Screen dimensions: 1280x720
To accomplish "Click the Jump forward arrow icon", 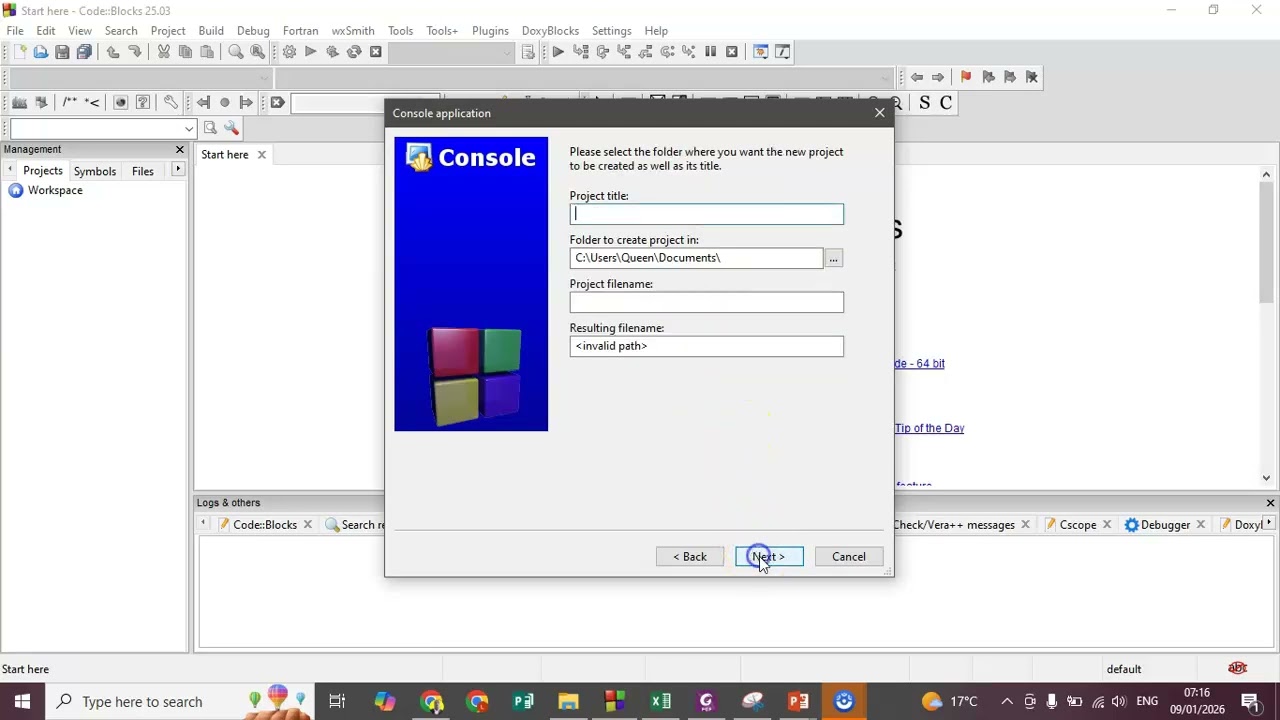I will tap(938, 77).
